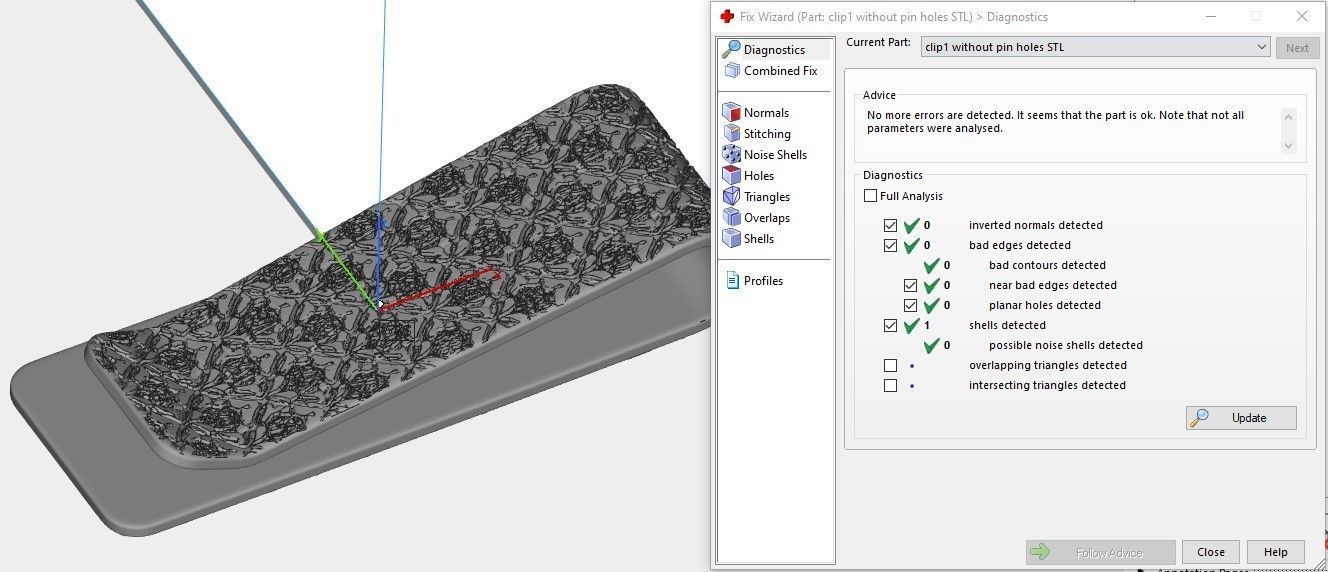Enable intersecting triangles detected checkbox
The width and height of the screenshot is (1328, 572).
pyautogui.click(x=890, y=385)
